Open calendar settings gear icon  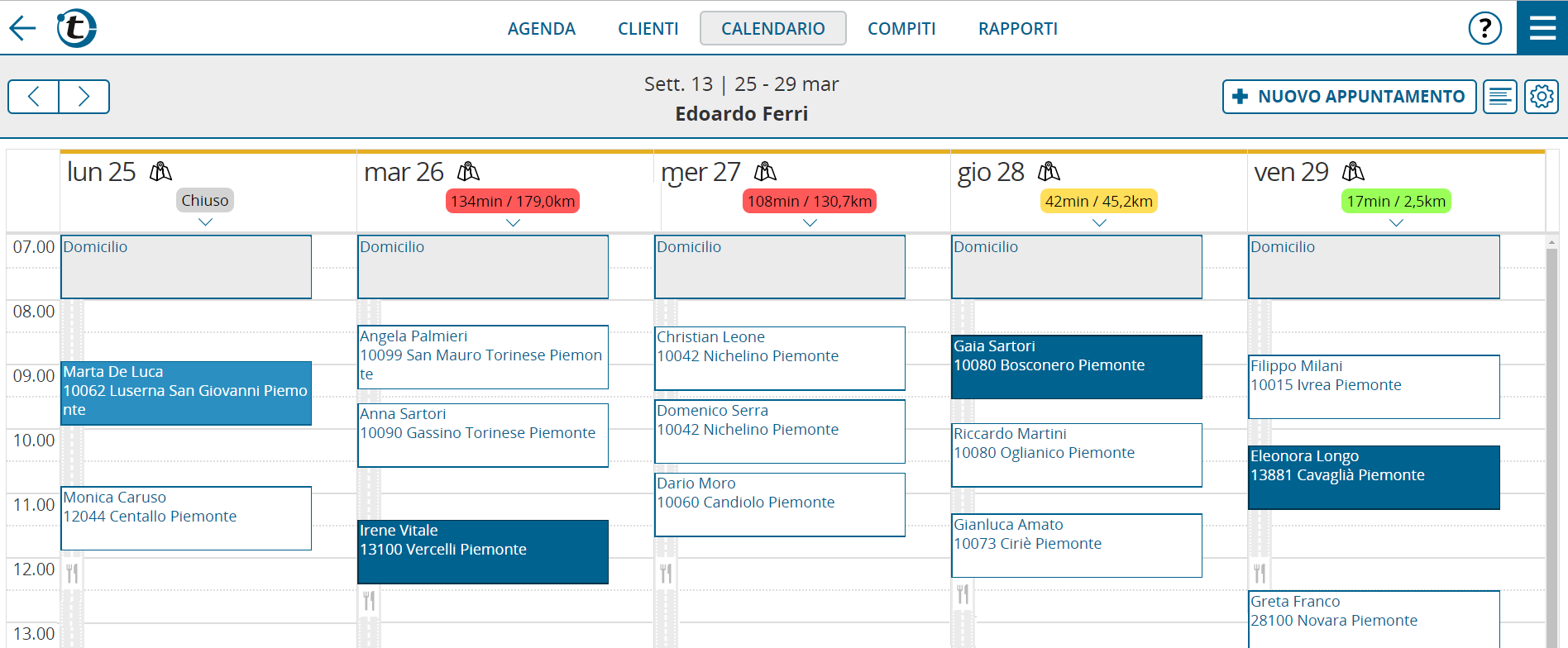point(1542,97)
